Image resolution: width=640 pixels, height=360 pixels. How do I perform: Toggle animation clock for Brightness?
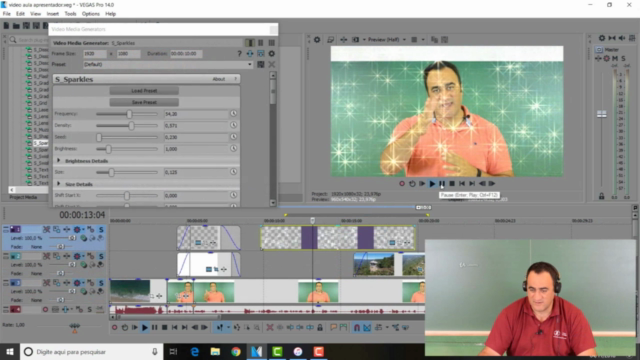tap(233, 149)
